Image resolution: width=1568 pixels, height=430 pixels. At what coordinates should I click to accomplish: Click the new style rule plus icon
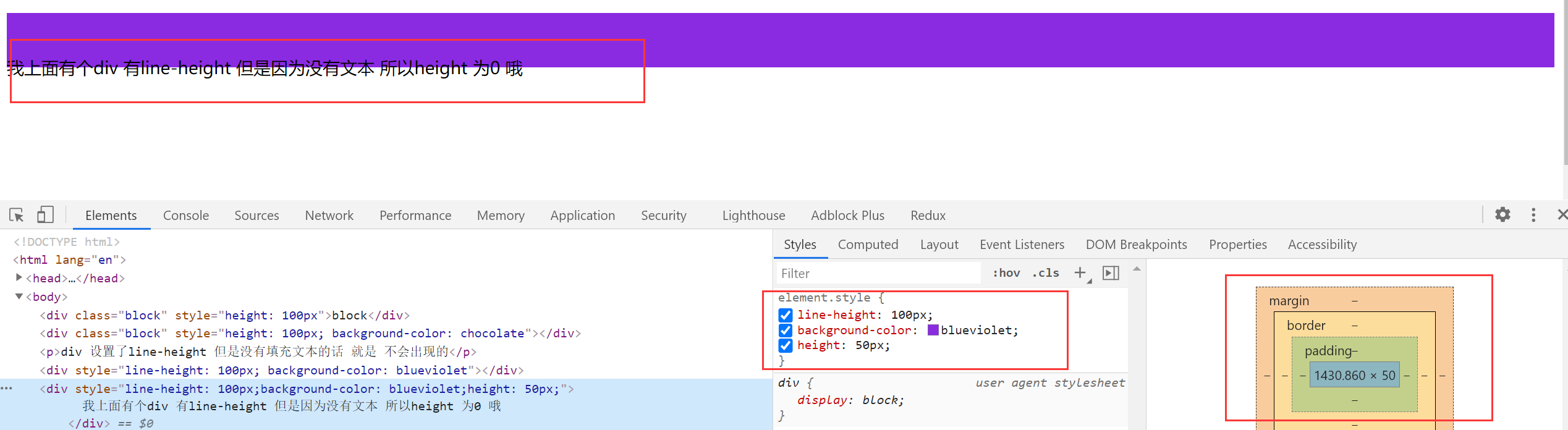pyautogui.click(x=1080, y=273)
